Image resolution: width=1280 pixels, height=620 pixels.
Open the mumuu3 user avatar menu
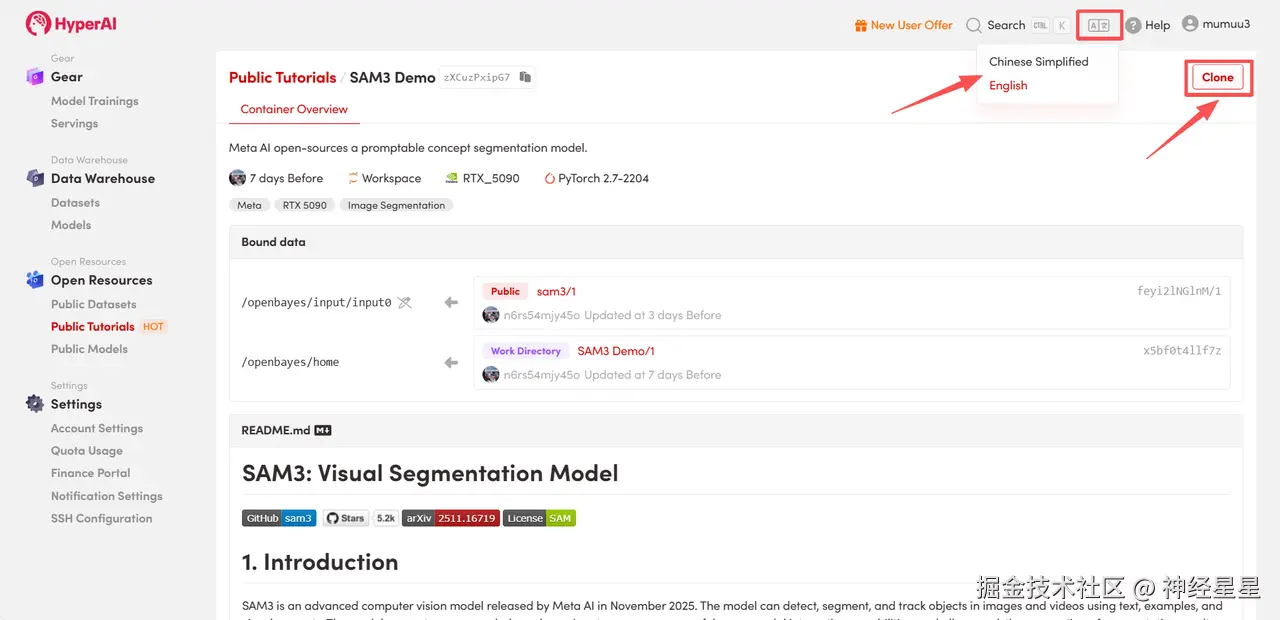[1190, 24]
